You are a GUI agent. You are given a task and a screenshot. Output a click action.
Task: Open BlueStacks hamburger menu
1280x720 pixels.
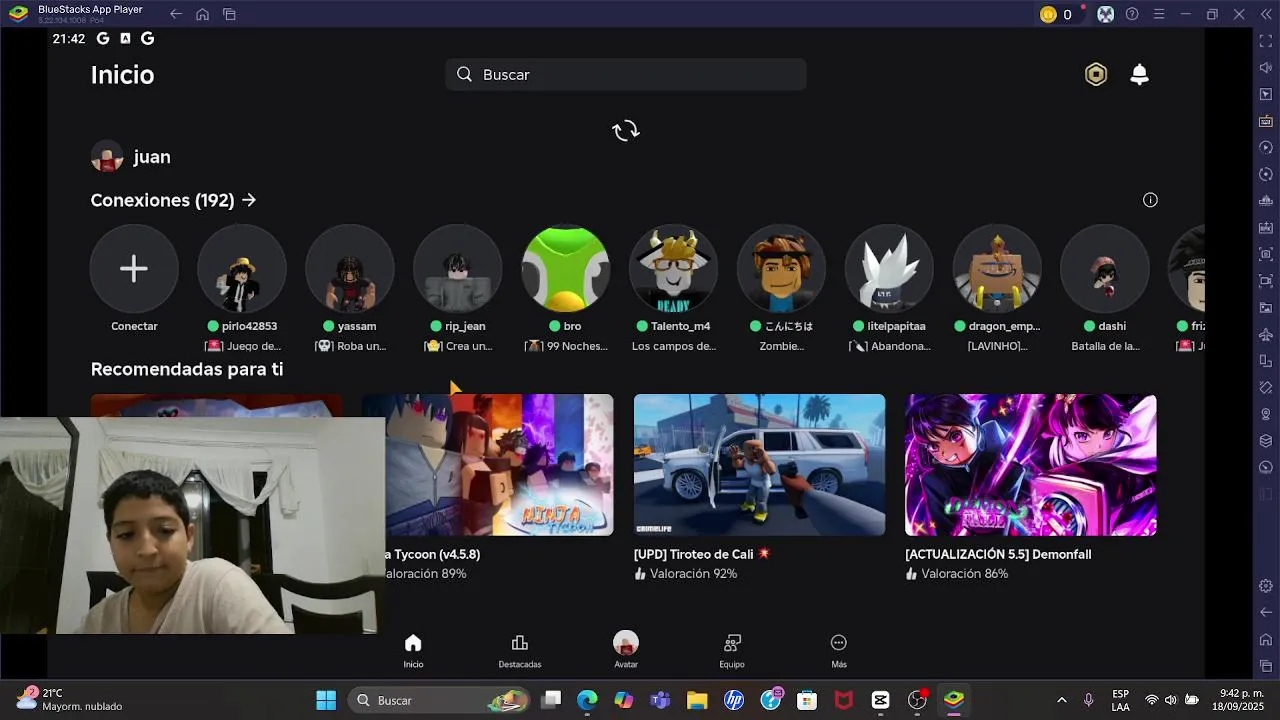pos(1159,14)
